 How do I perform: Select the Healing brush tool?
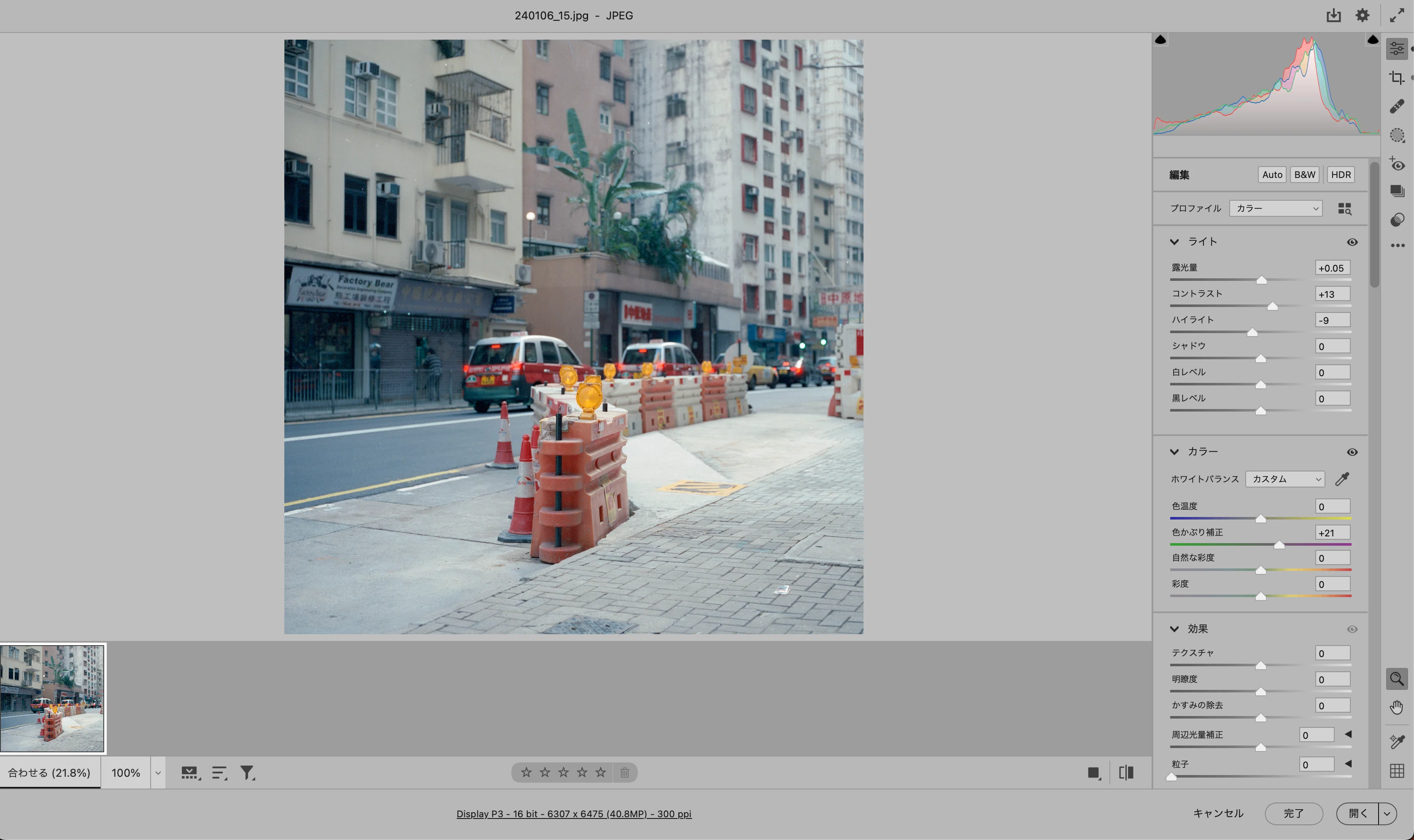click(1396, 106)
